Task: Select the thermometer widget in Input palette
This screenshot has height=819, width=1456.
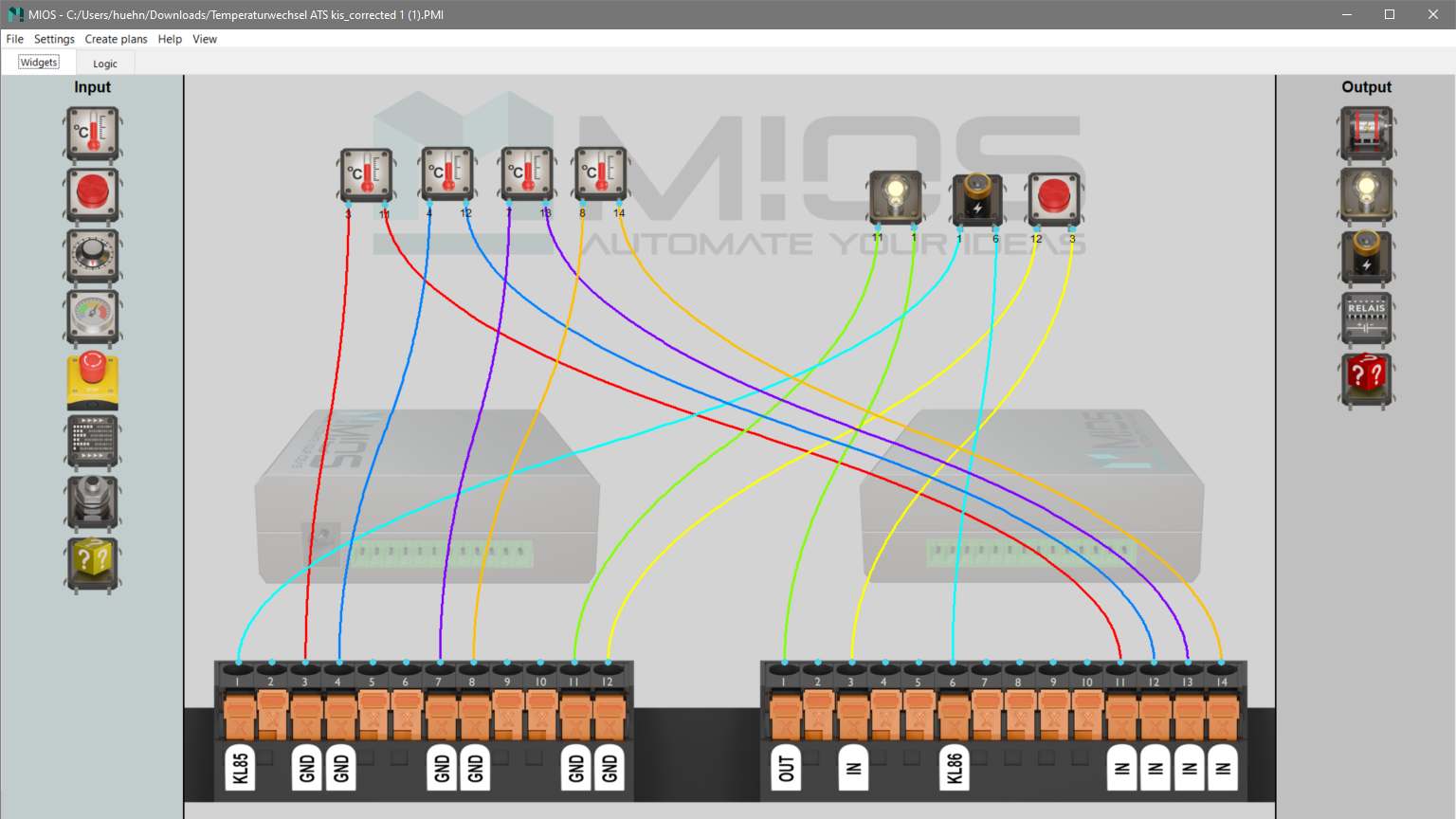Action: (93, 134)
